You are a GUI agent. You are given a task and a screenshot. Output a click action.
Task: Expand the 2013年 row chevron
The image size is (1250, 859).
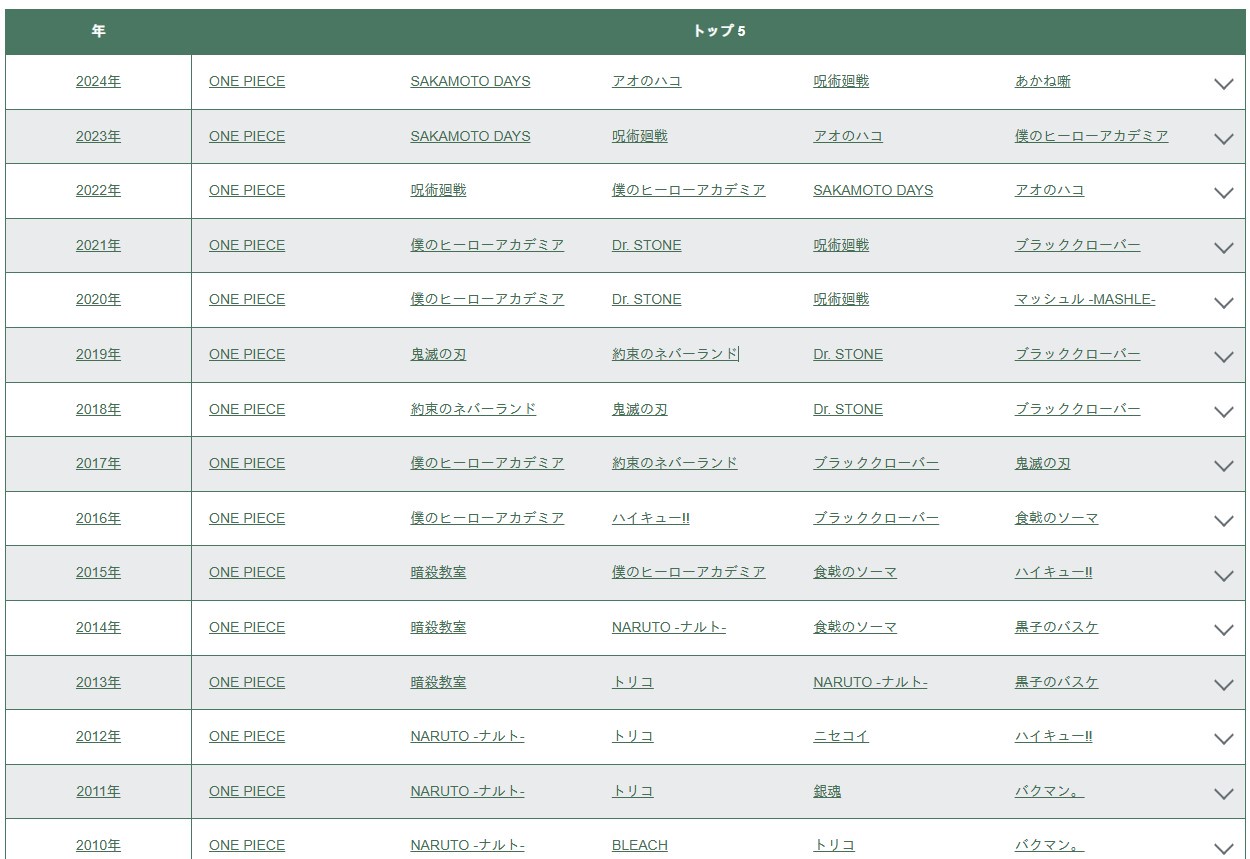click(x=1223, y=685)
